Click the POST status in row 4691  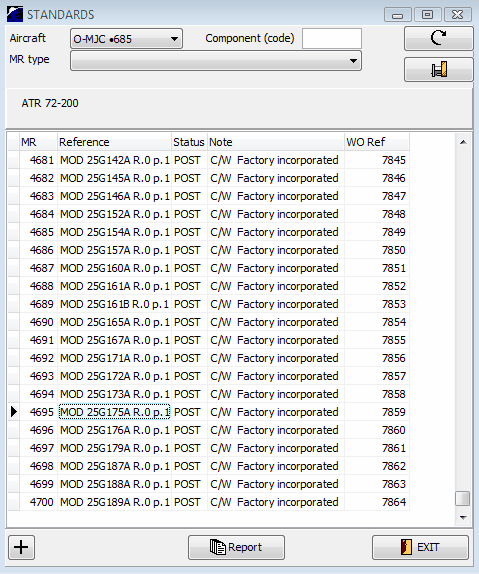[189, 340]
